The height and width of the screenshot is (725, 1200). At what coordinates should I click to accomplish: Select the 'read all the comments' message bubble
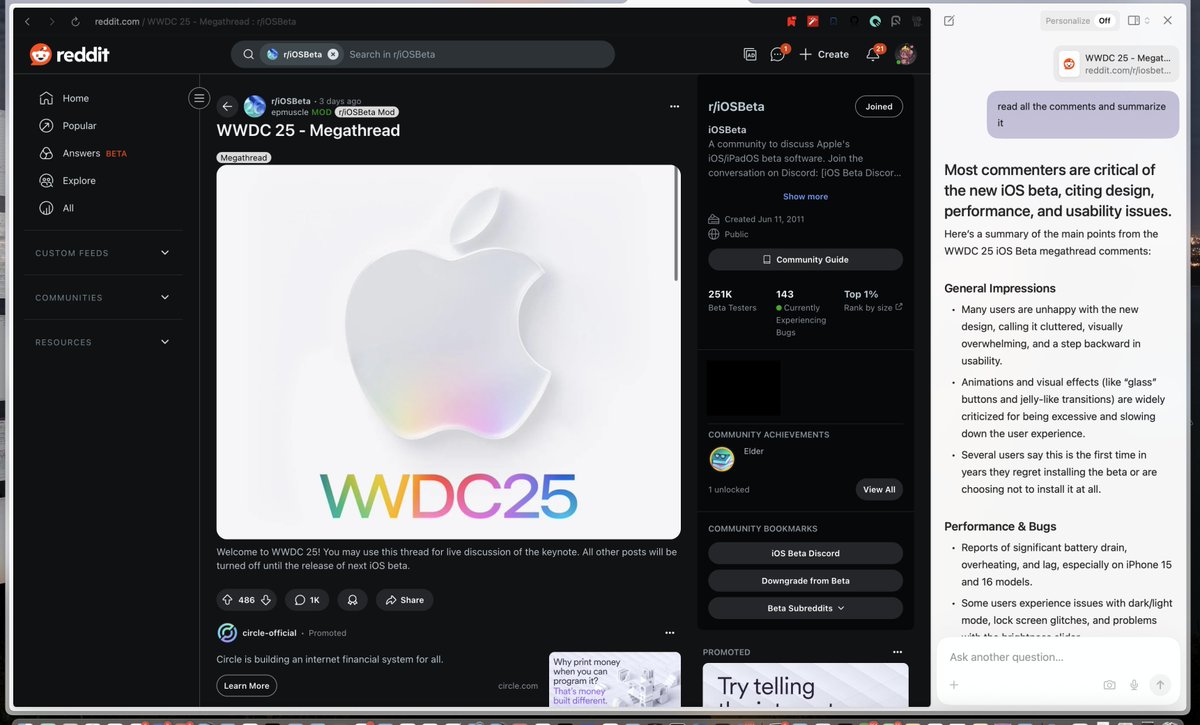point(1083,115)
